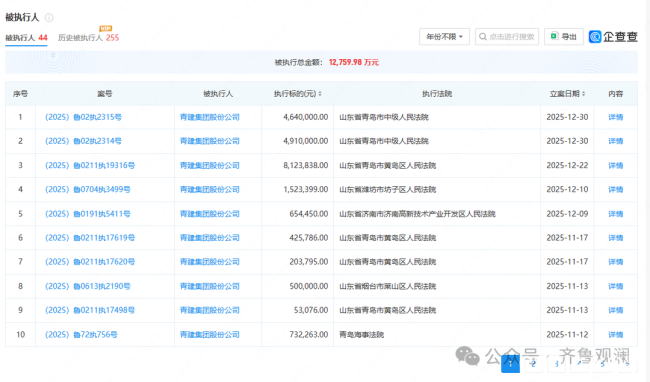Open case (2025) 鲁72执756号

(81, 334)
